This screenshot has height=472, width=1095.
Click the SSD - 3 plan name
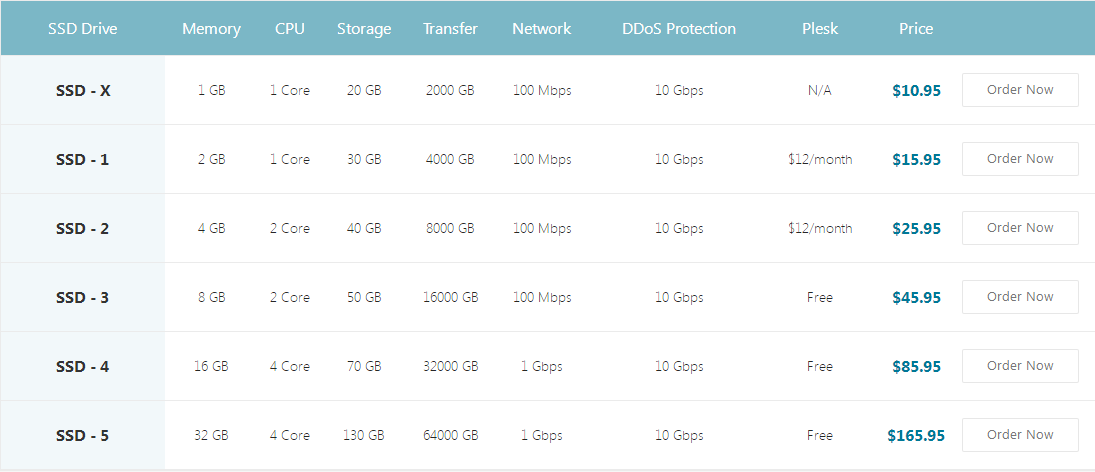click(x=83, y=298)
